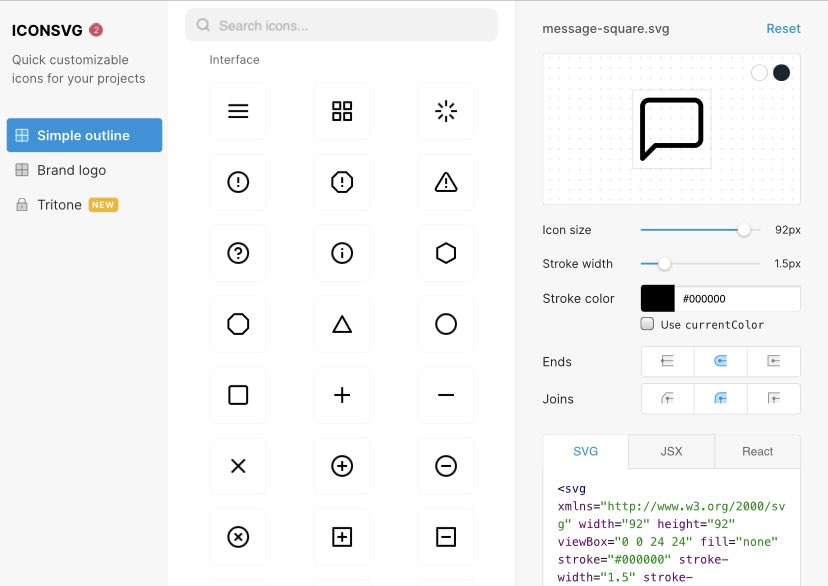Image resolution: width=828 pixels, height=586 pixels.
Task: Click the search icons field
Action: (x=340, y=23)
